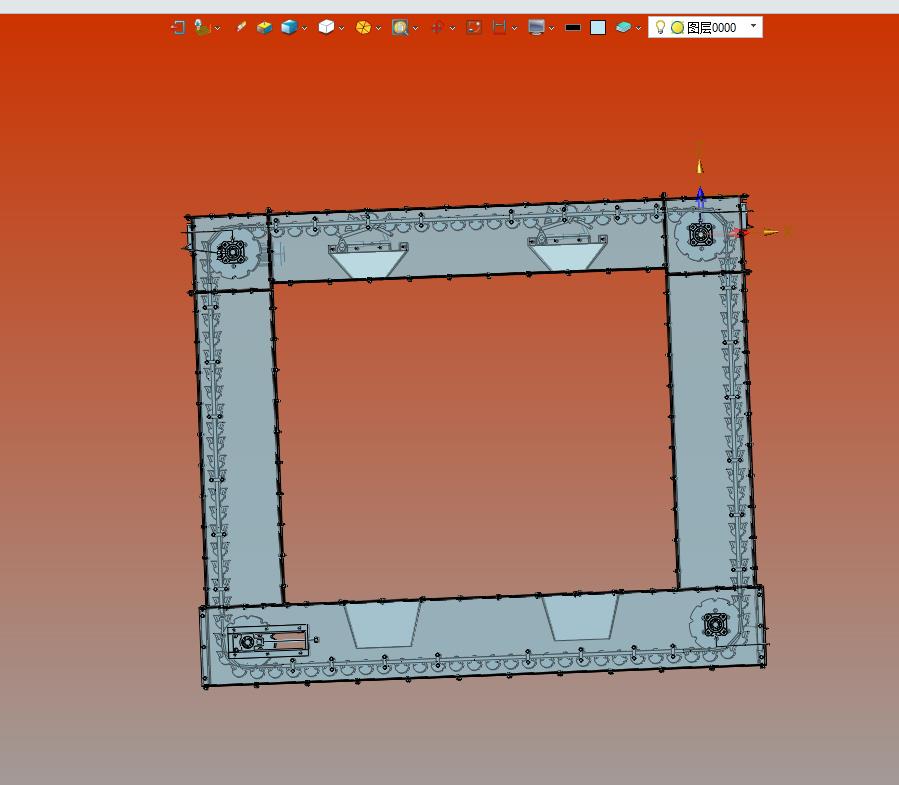Click the white cube icon
The image size is (899, 785).
326,28
